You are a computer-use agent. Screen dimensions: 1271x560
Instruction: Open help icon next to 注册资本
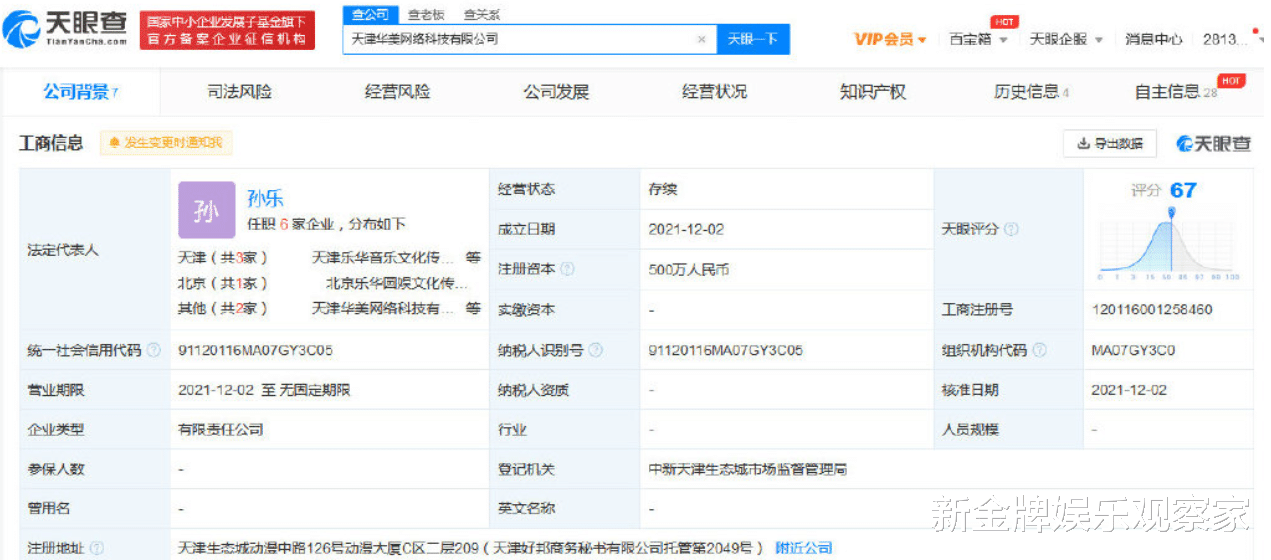click(568, 269)
